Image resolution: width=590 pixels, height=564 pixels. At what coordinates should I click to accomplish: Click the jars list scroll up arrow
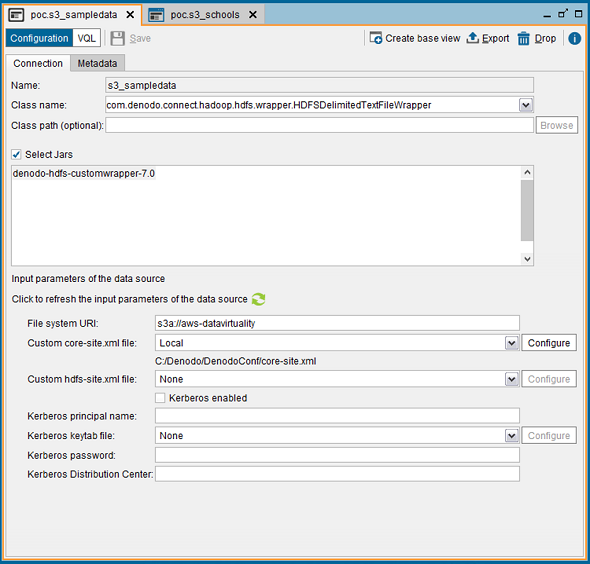[x=527, y=173]
